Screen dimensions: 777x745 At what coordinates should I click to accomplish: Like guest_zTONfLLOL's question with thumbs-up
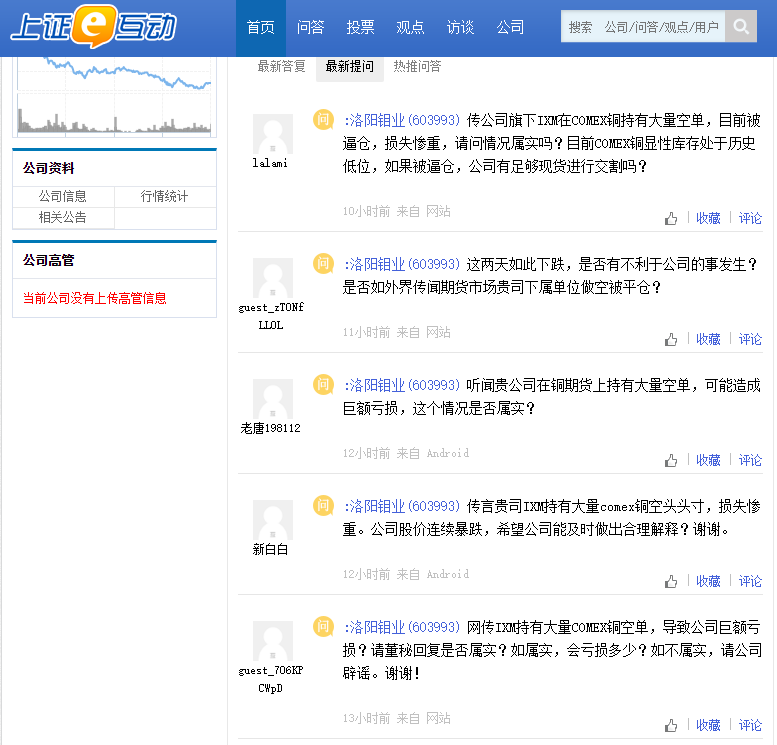(x=671, y=340)
